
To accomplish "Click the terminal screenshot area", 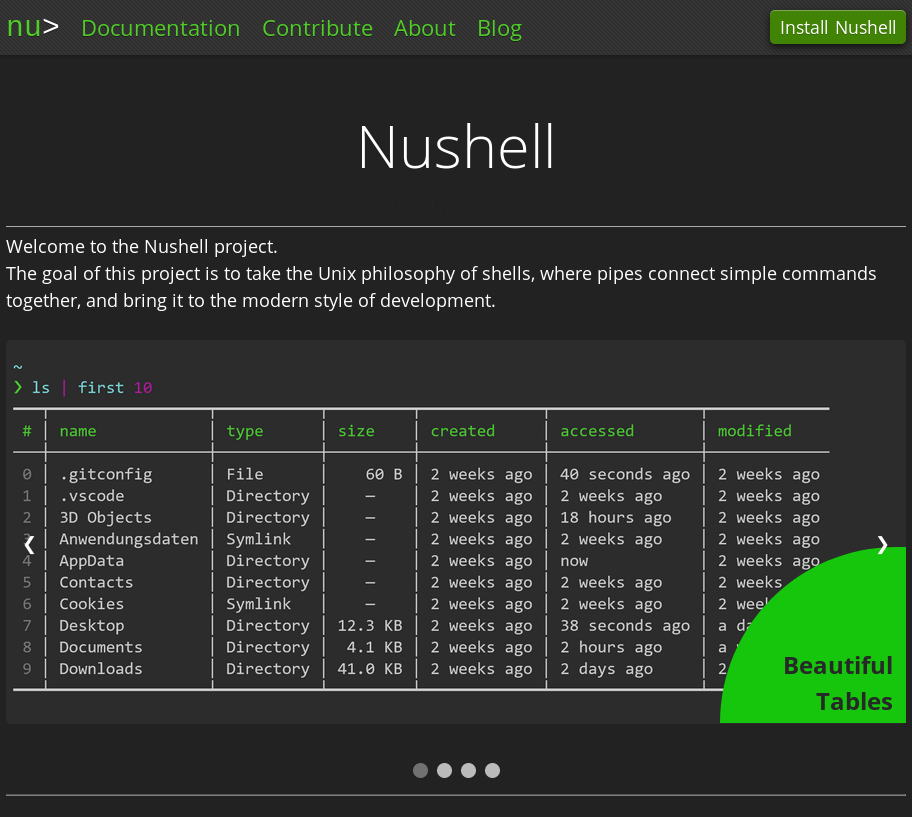I will tap(456, 530).
